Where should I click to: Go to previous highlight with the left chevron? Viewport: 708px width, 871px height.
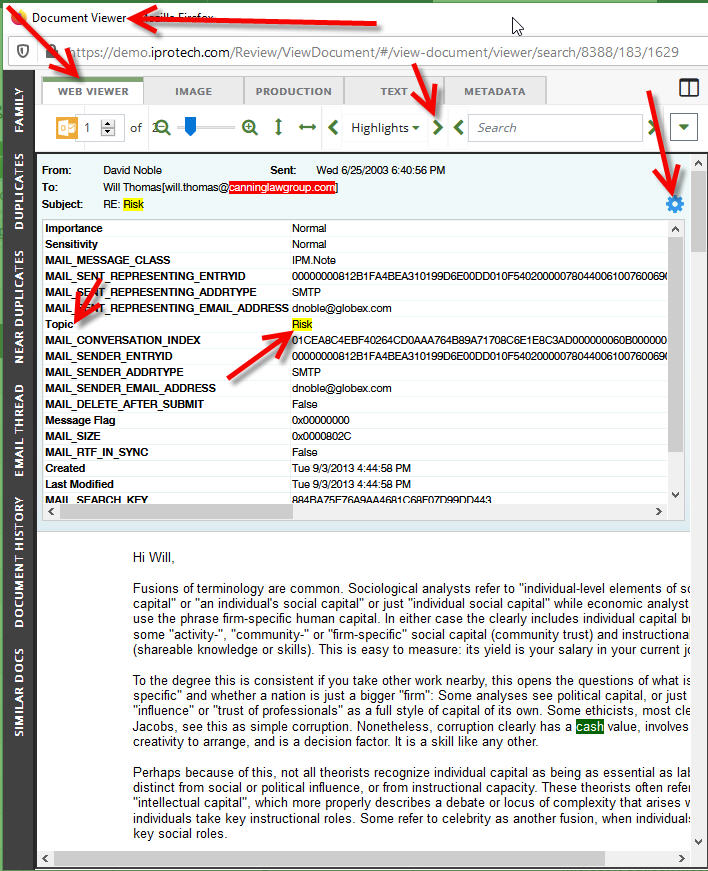pyautogui.click(x=333, y=128)
